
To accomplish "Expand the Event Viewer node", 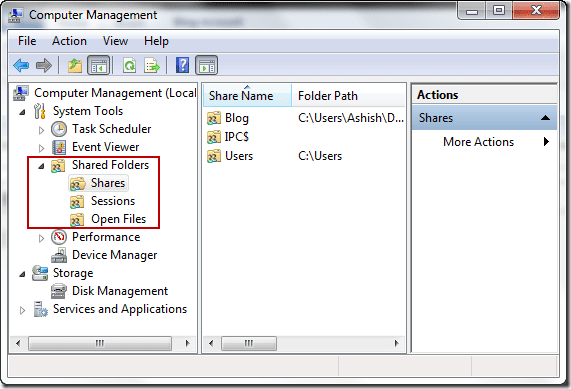I will click(x=41, y=148).
